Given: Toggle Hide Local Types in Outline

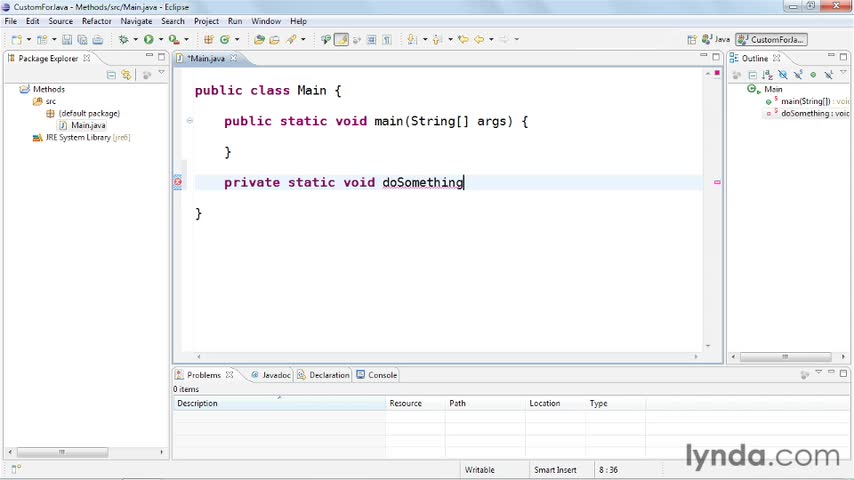Looking at the screenshot, I should point(828,75).
